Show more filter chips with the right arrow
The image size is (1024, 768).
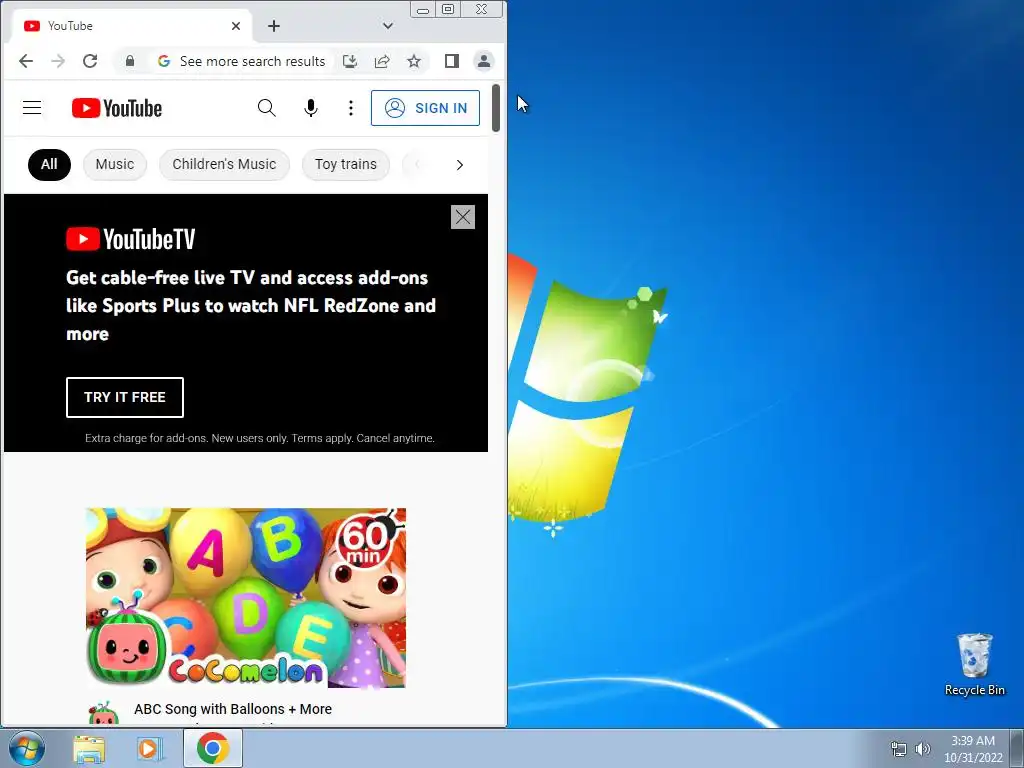[x=460, y=165]
